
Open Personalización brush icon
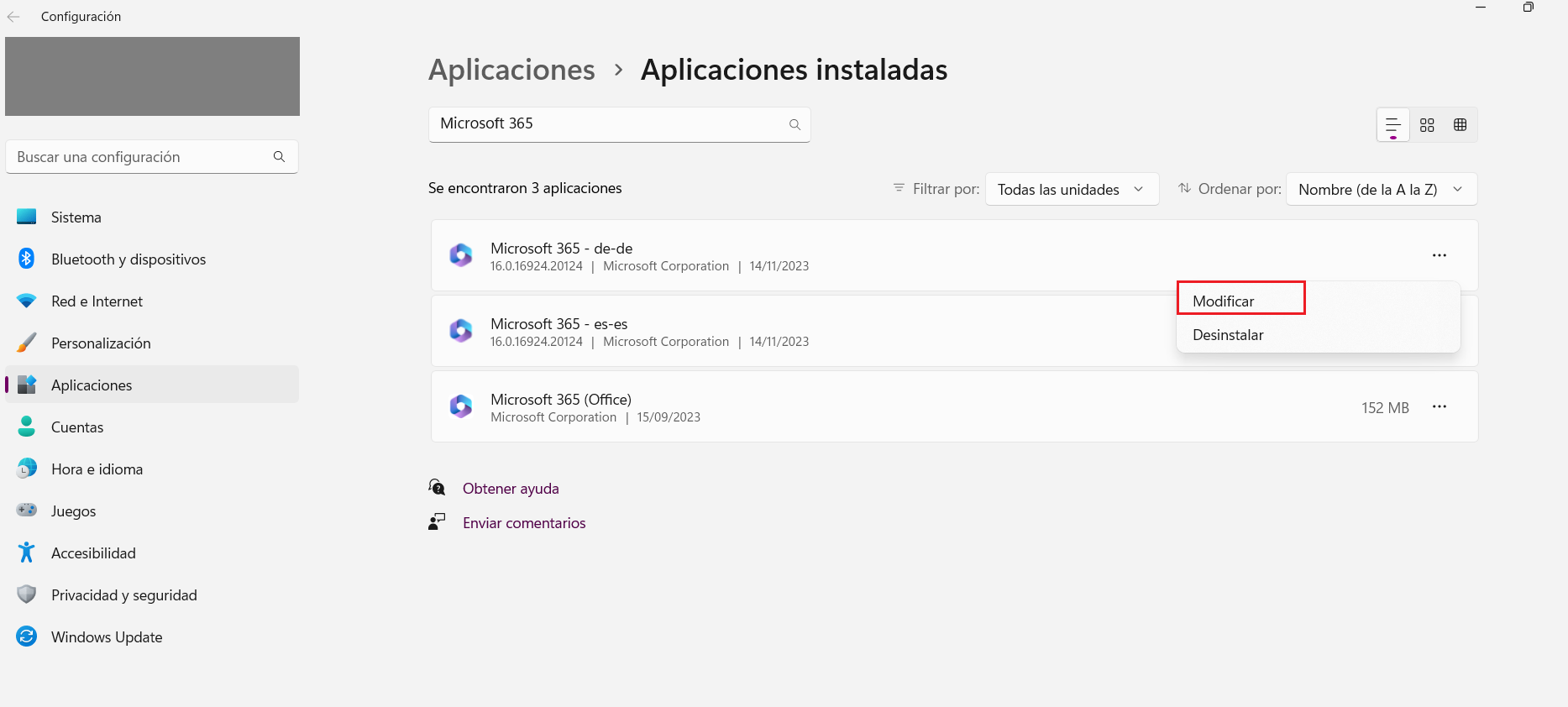(27, 343)
